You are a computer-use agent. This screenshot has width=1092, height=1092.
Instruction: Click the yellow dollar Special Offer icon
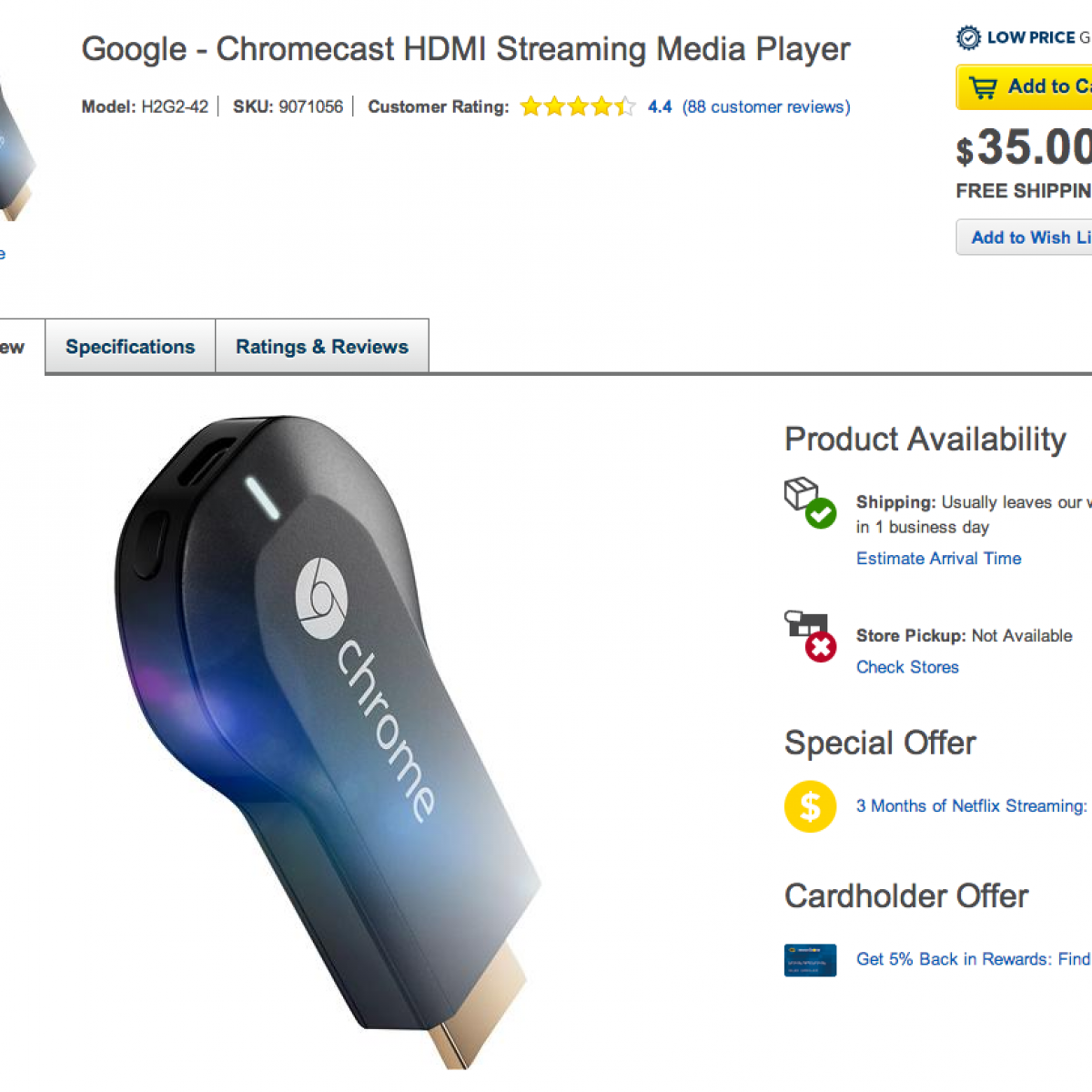(x=810, y=806)
